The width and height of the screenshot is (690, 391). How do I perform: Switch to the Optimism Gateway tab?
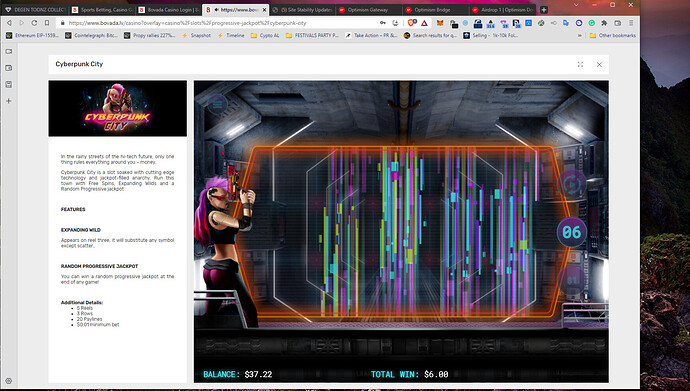[369, 10]
